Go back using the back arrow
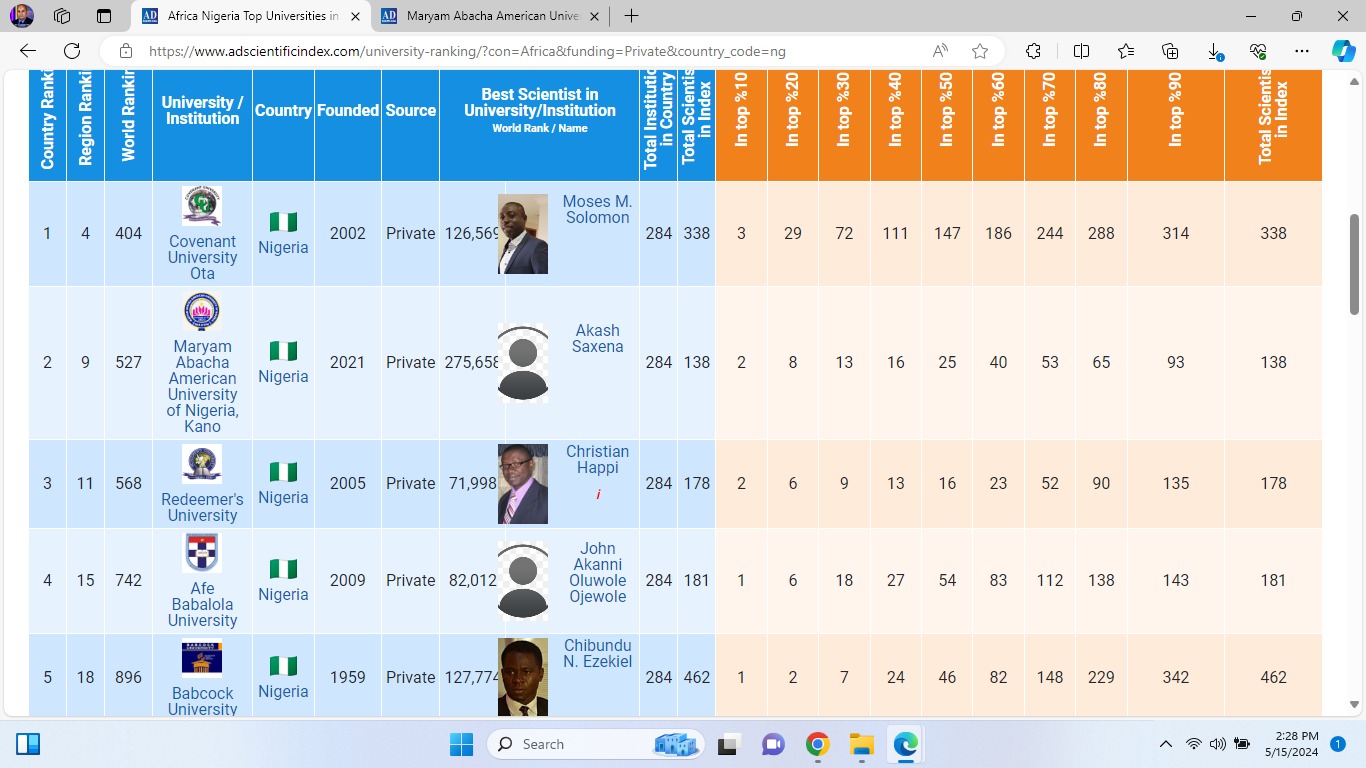Screen dimensions: 1366x768 (x=28, y=51)
